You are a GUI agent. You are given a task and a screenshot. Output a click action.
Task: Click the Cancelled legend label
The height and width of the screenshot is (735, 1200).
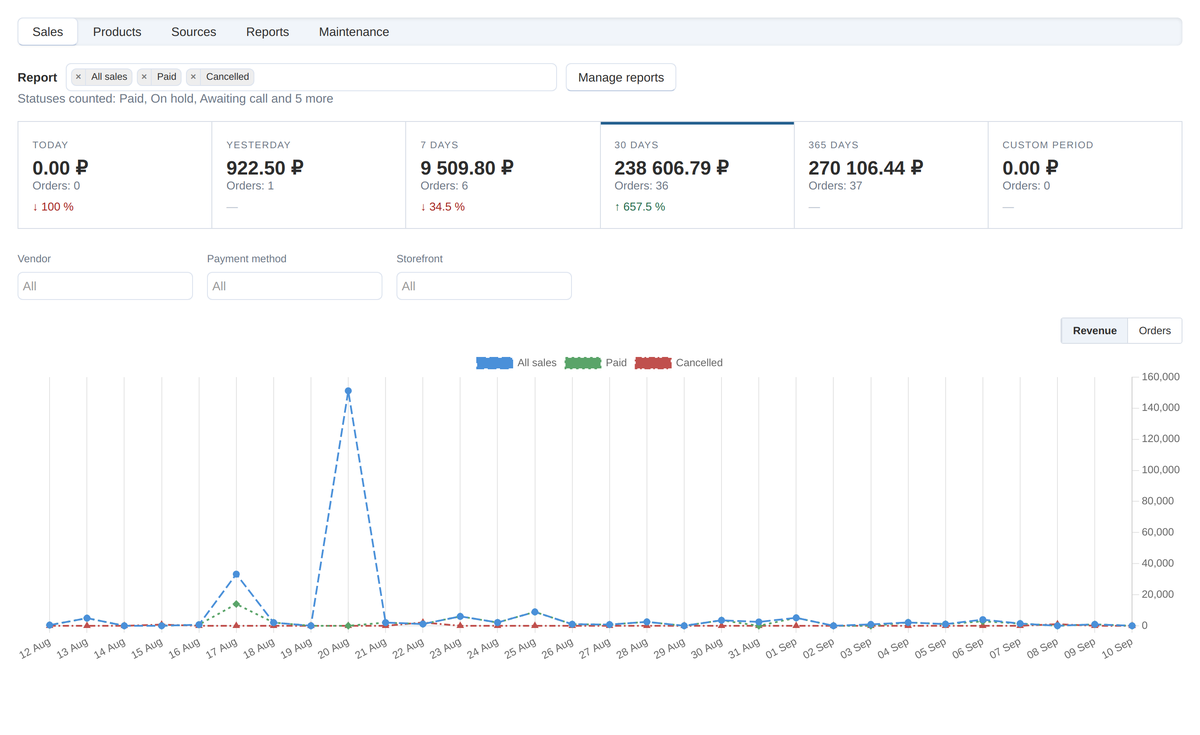coord(699,363)
